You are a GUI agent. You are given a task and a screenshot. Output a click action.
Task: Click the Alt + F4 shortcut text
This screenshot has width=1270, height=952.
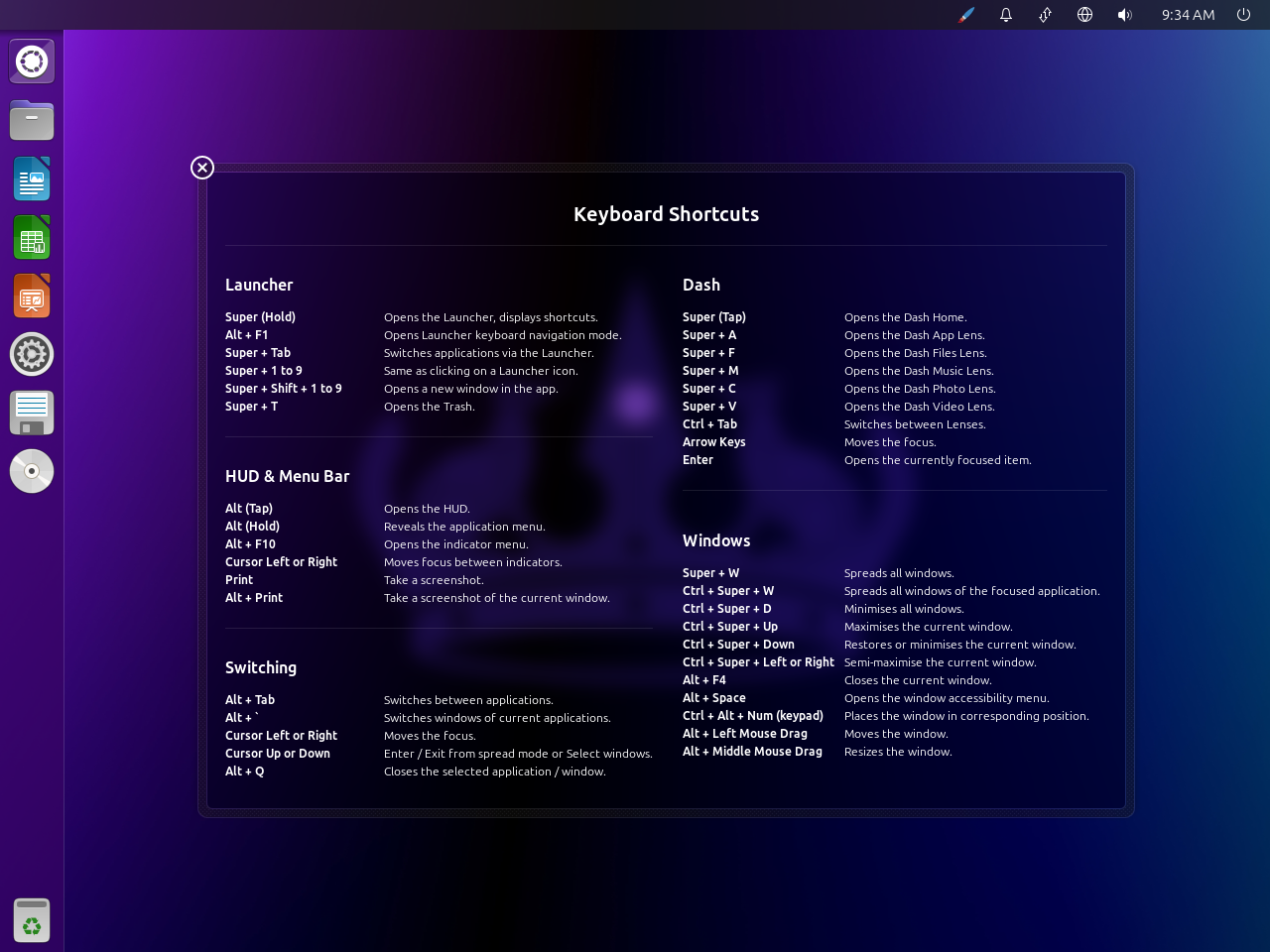pyautogui.click(x=704, y=680)
